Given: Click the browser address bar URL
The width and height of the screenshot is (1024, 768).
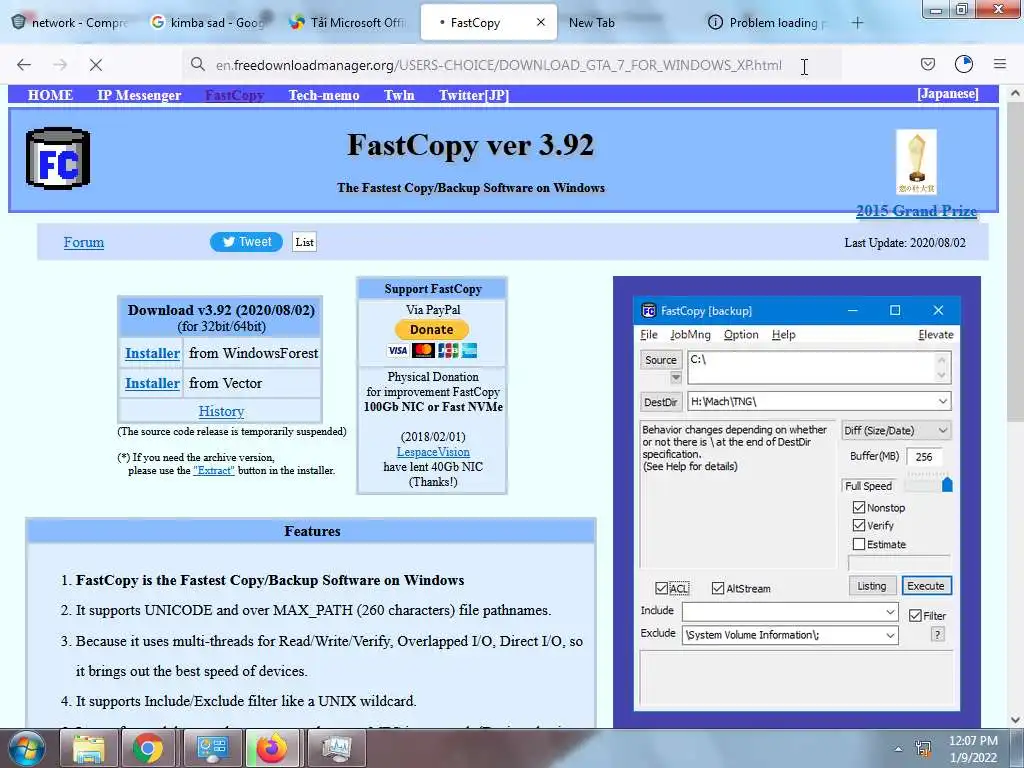Looking at the screenshot, I should [498, 65].
